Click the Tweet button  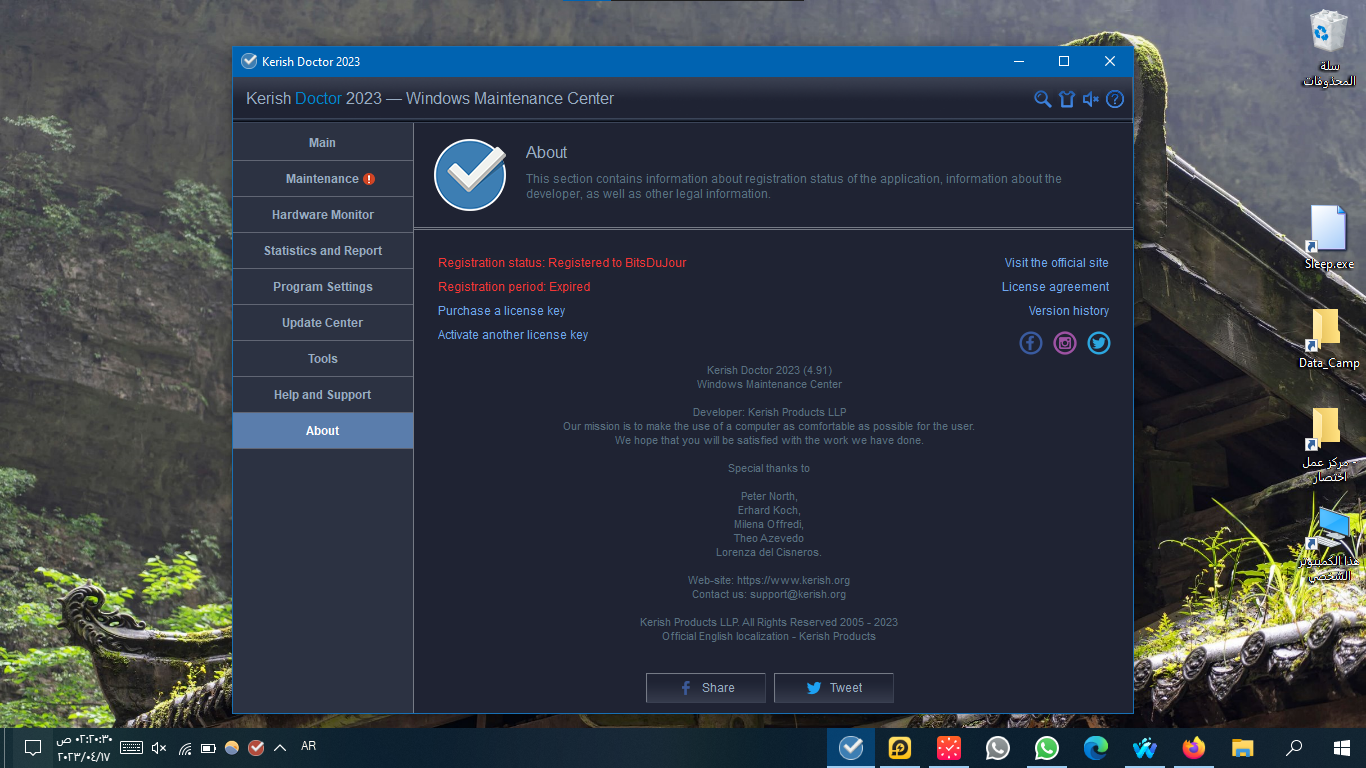click(834, 688)
